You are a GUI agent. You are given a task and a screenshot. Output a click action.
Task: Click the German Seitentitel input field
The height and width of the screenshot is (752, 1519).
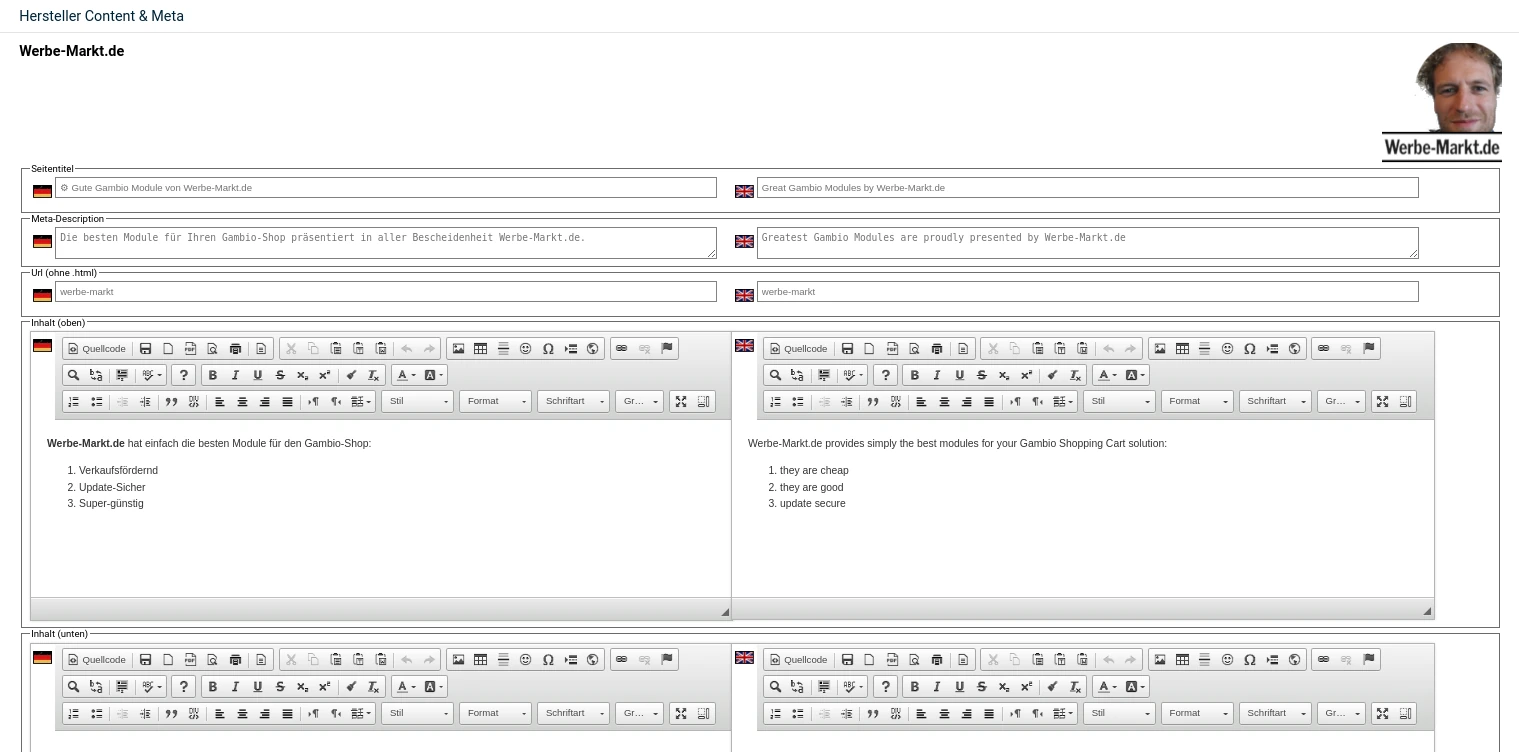[x=385, y=188]
